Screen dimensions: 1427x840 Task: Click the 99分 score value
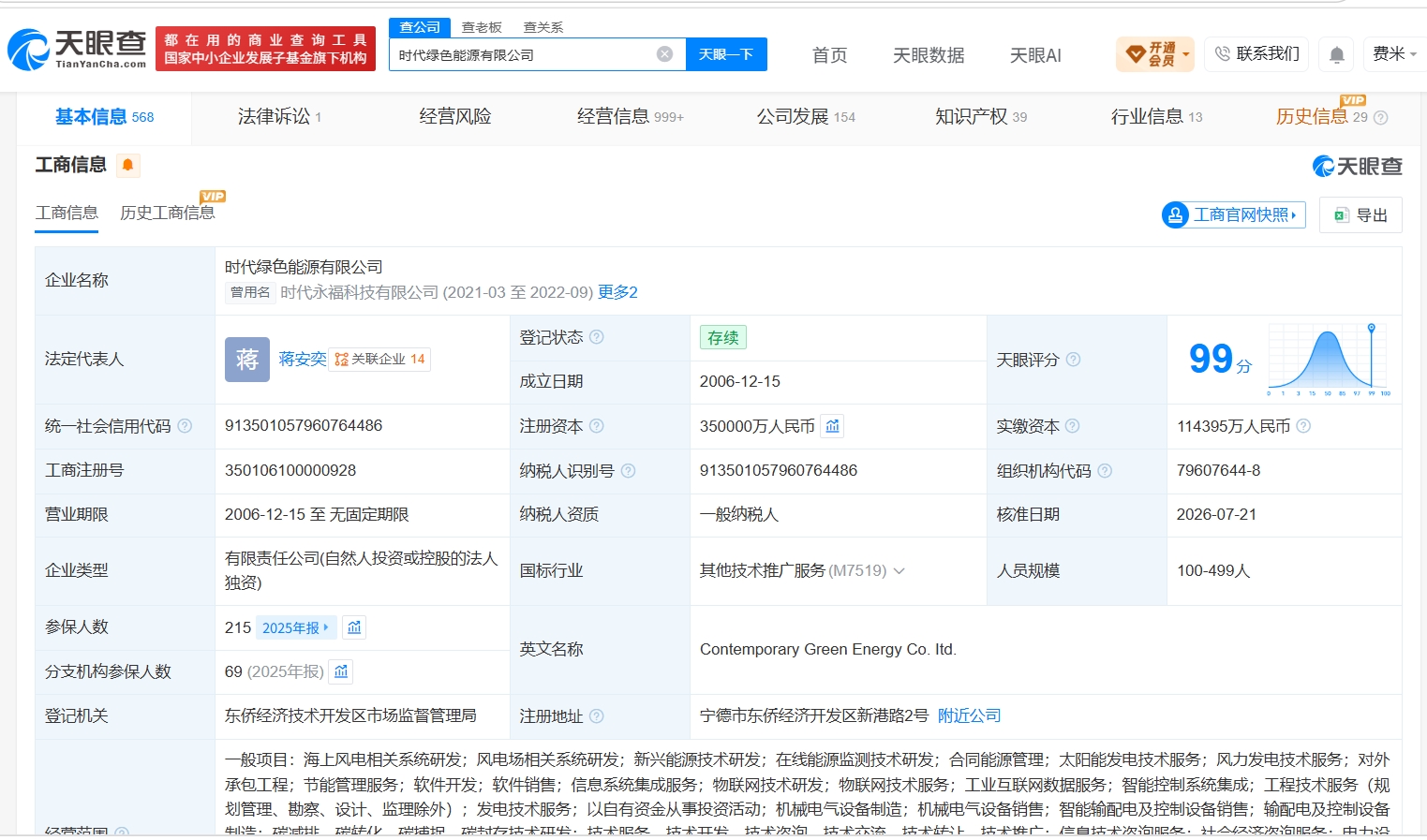click(1219, 359)
